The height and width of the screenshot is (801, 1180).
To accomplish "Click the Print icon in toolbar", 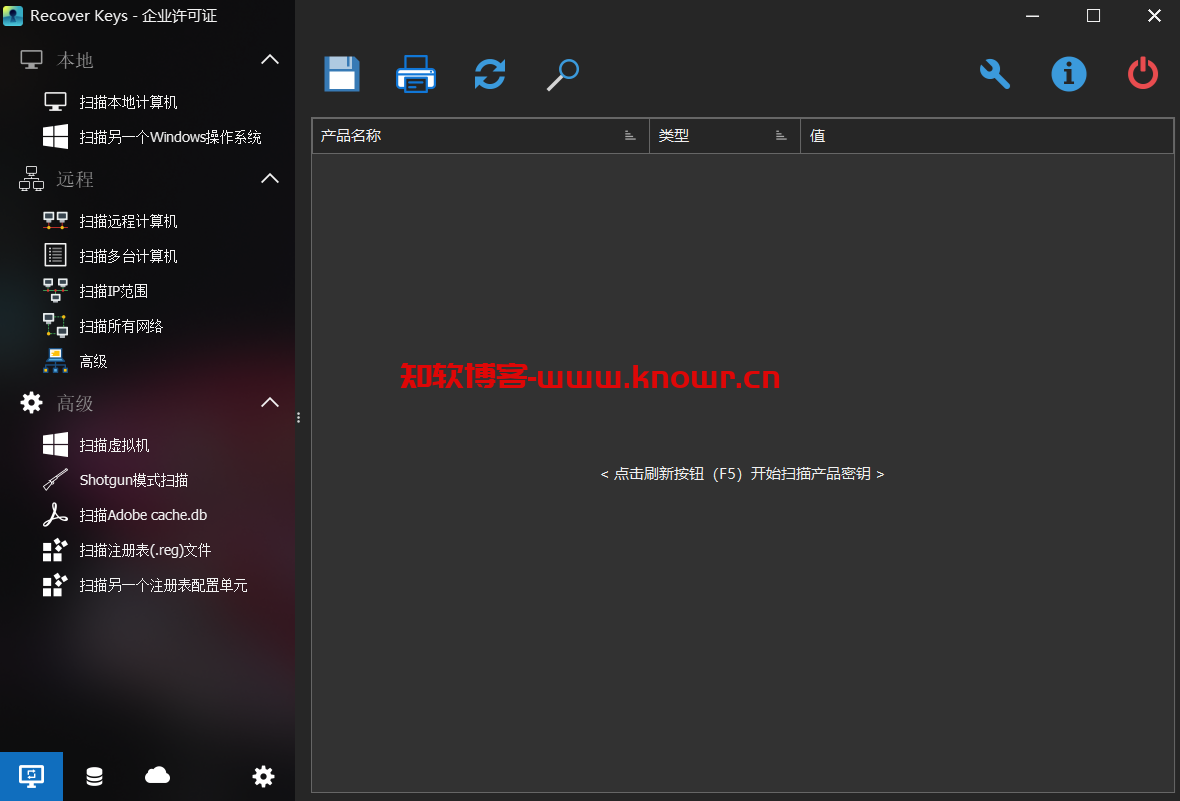I will pyautogui.click(x=415, y=74).
